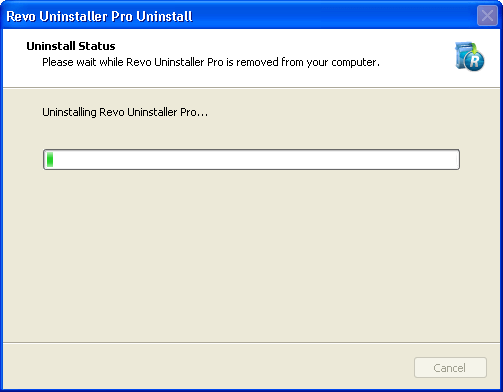
Task: Click the separator line above the Cancel button
Action: tap(252, 342)
